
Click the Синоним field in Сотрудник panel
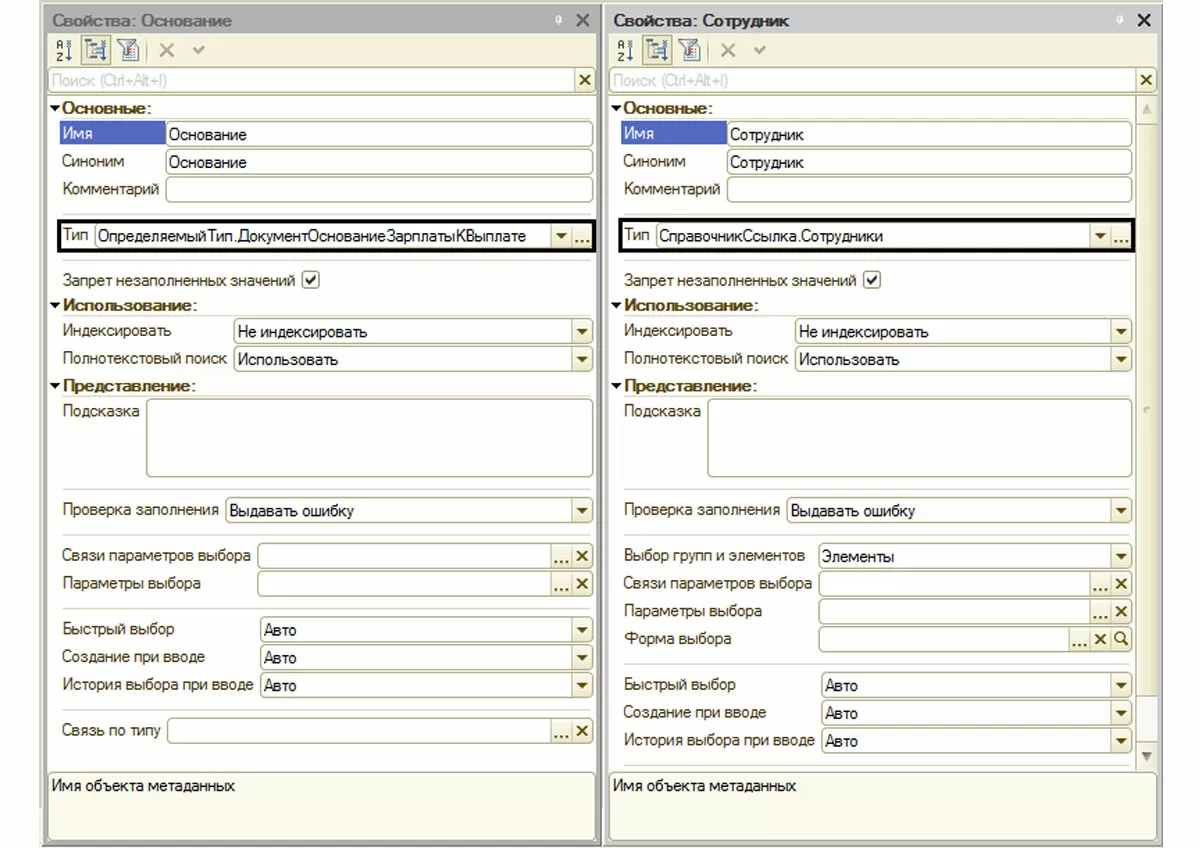[928, 162]
